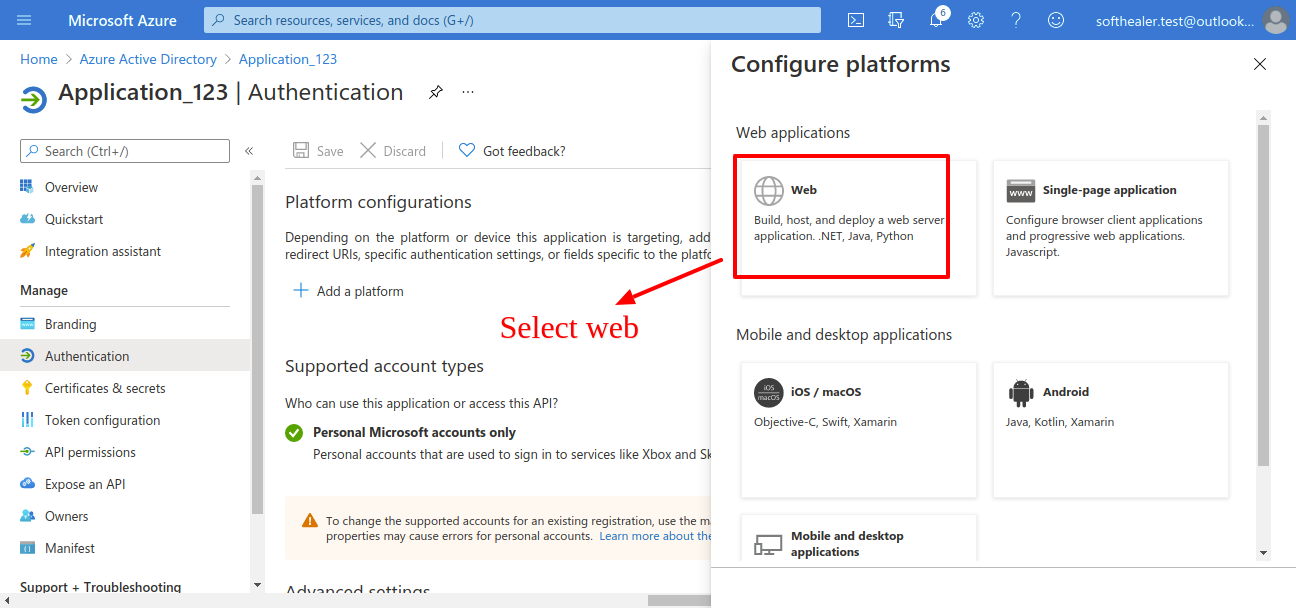This screenshot has width=1296, height=608.
Task: Click the Save button
Action: point(318,151)
